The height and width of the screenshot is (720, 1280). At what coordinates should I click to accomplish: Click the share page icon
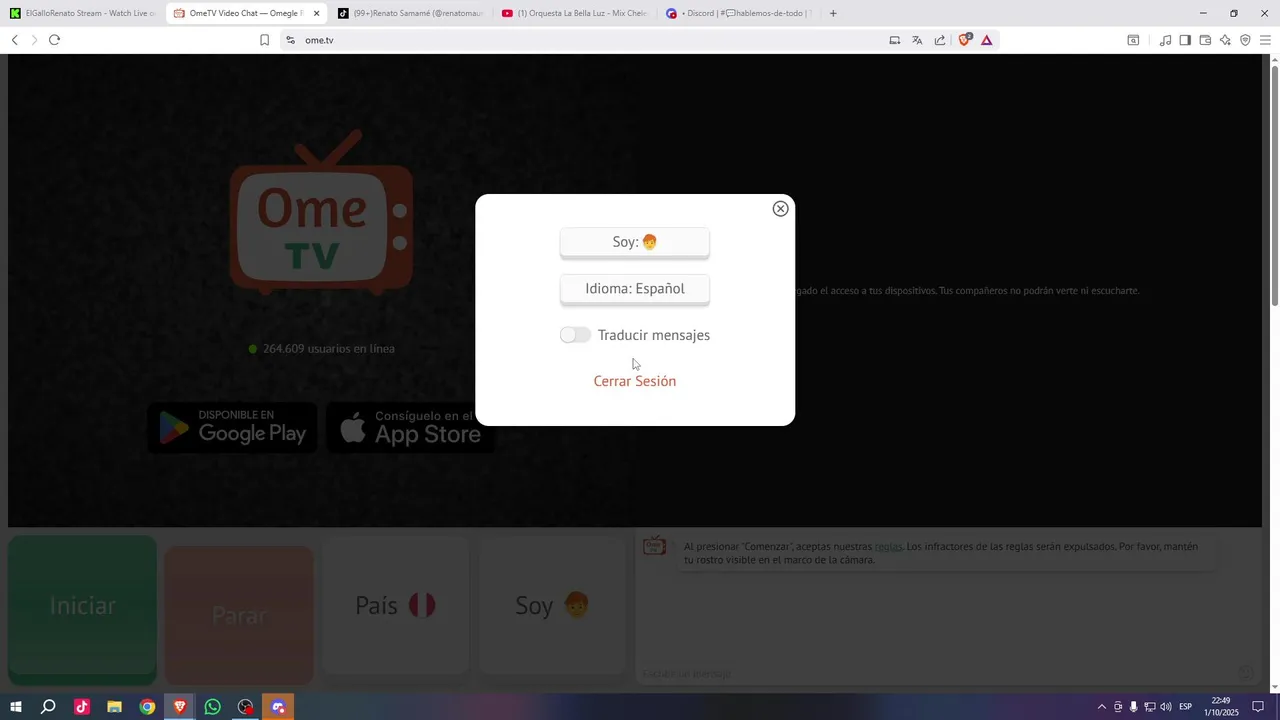click(940, 40)
